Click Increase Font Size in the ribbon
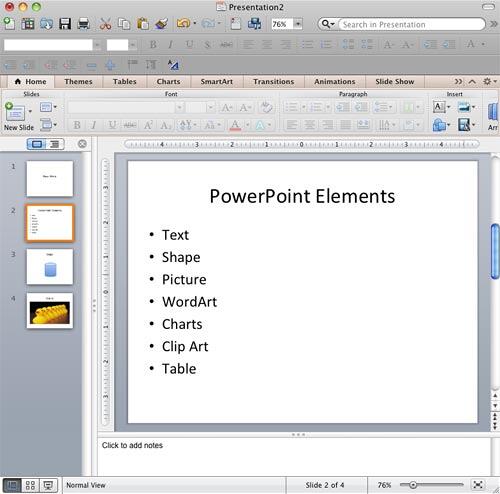Image resolution: width=500 pixels, height=494 pixels. (x=227, y=108)
